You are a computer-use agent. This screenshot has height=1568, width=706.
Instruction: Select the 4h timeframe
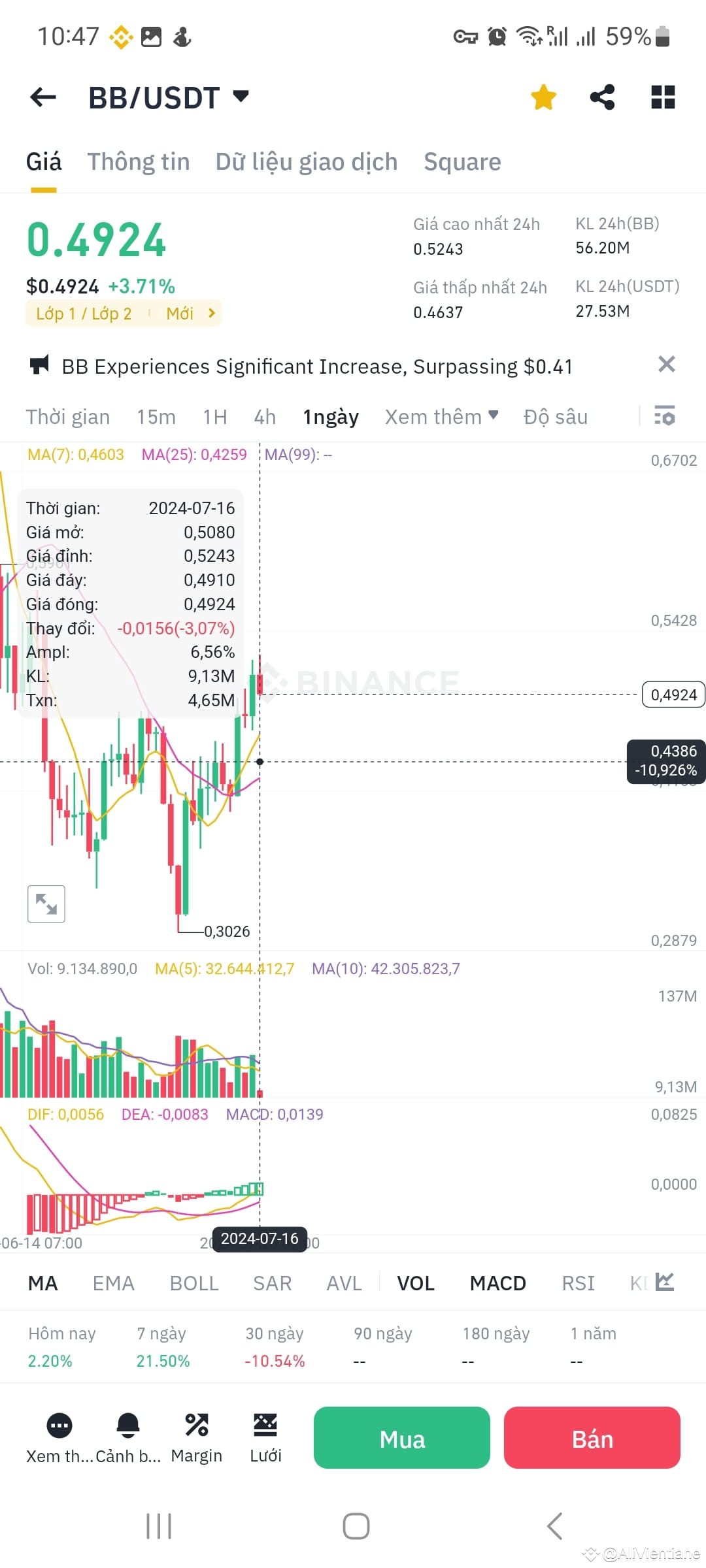click(264, 416)
